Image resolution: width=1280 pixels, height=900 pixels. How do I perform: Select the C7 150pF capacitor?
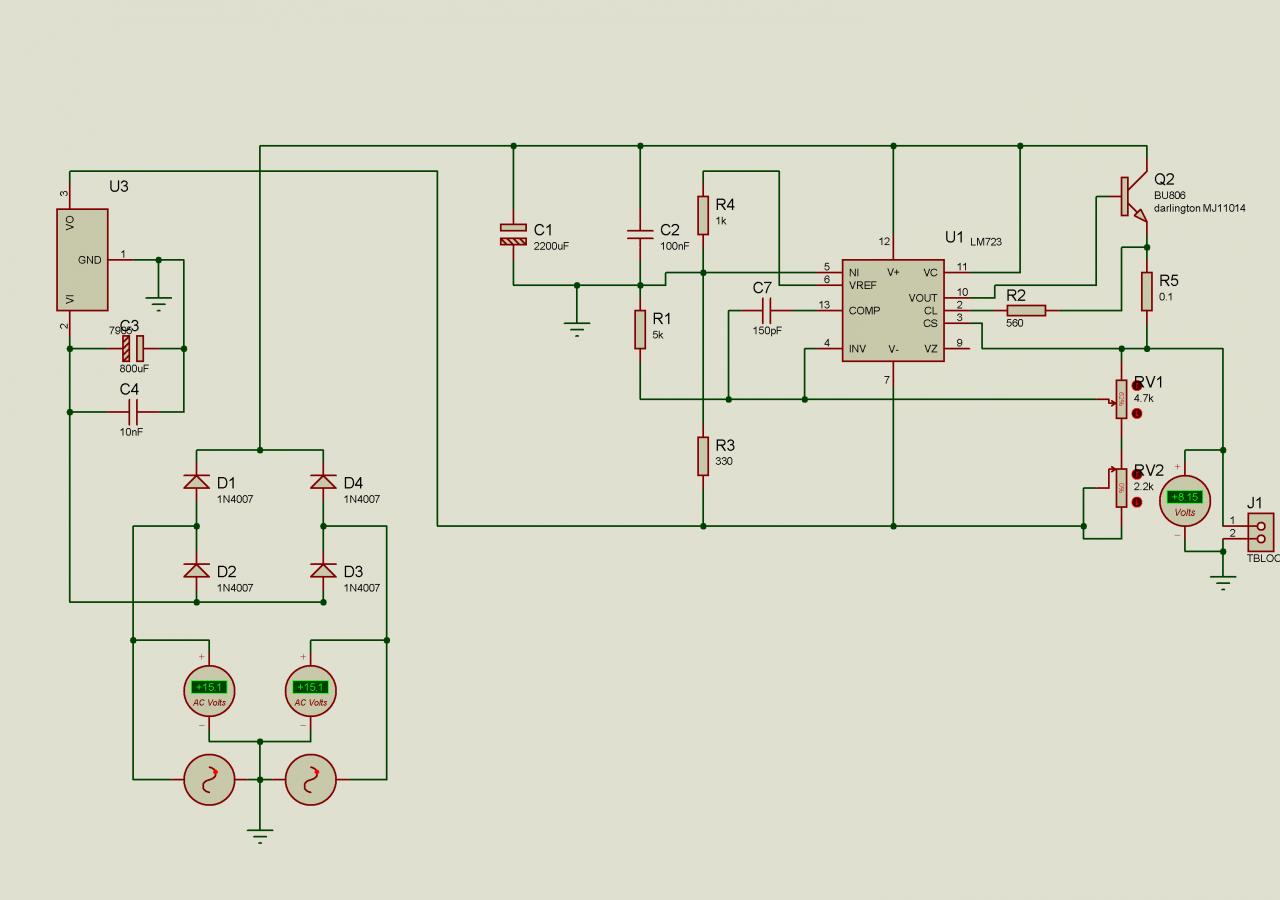pyautogui.click(x=767, y=310)
